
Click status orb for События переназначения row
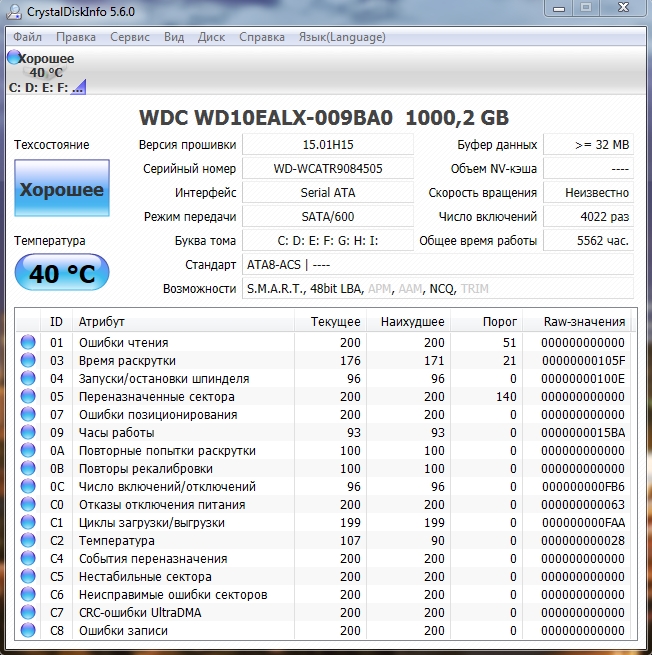point(28,558)
